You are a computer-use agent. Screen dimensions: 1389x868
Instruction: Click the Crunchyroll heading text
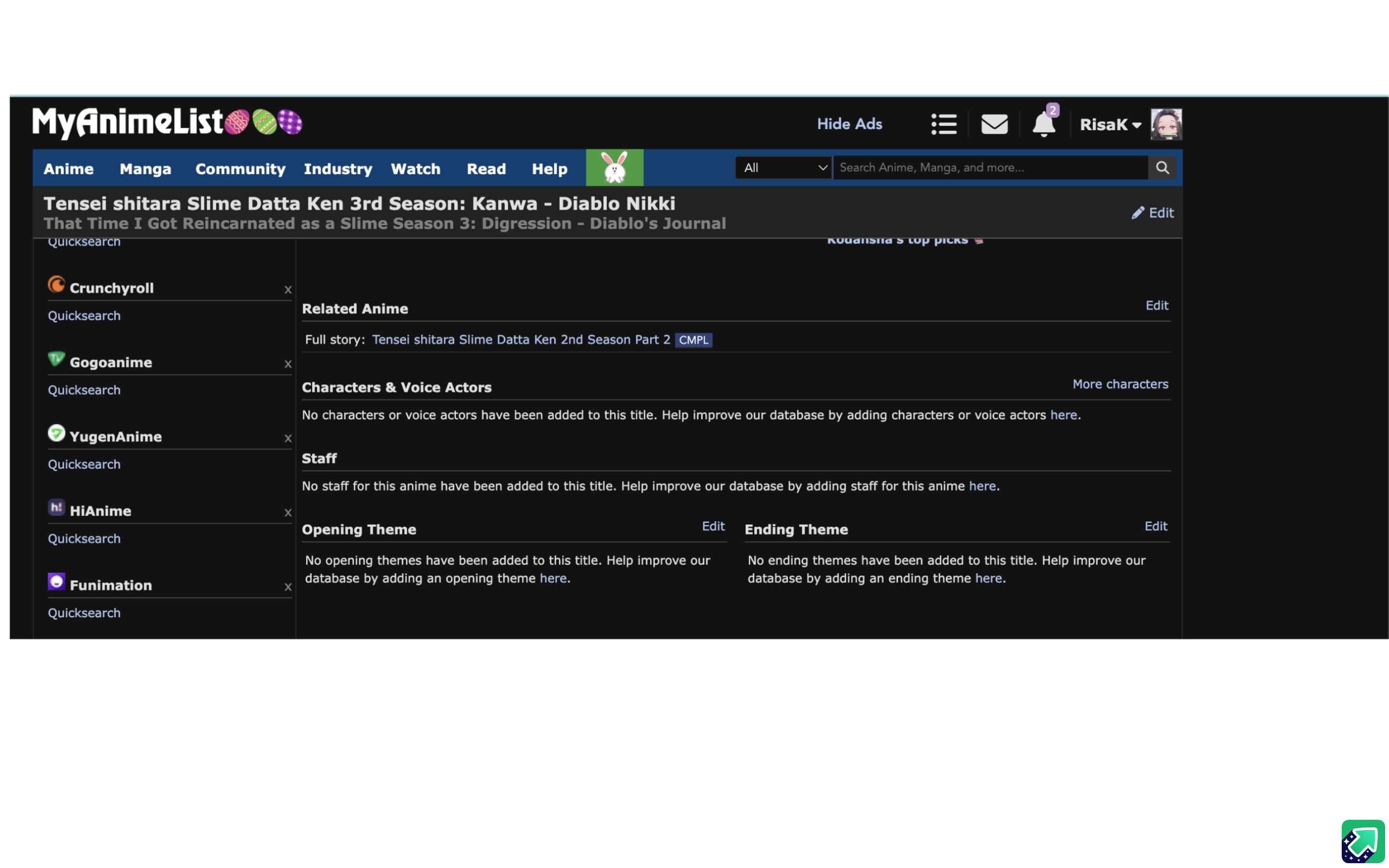coord(111,288)
